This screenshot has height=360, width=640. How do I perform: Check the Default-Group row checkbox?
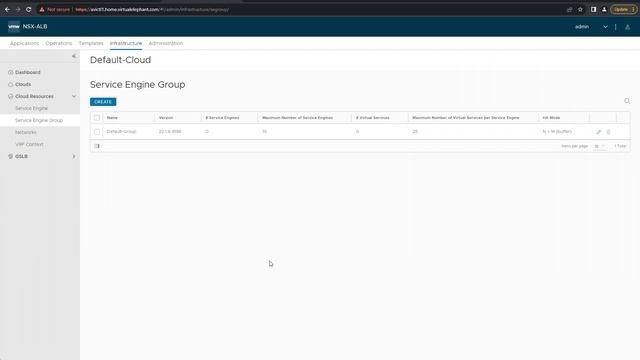(97, 132)
